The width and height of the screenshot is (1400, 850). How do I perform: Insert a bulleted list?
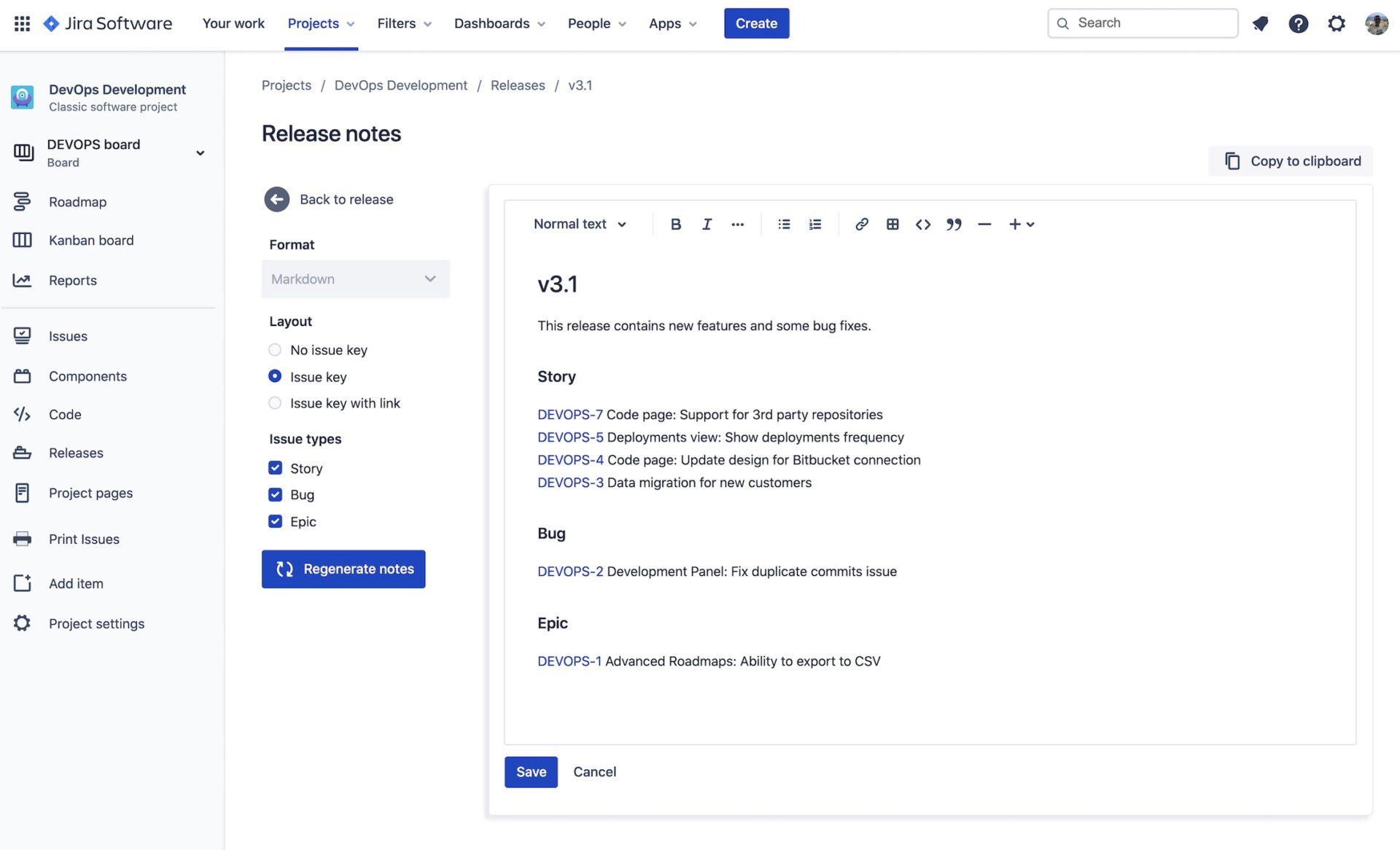coord(783,224)
